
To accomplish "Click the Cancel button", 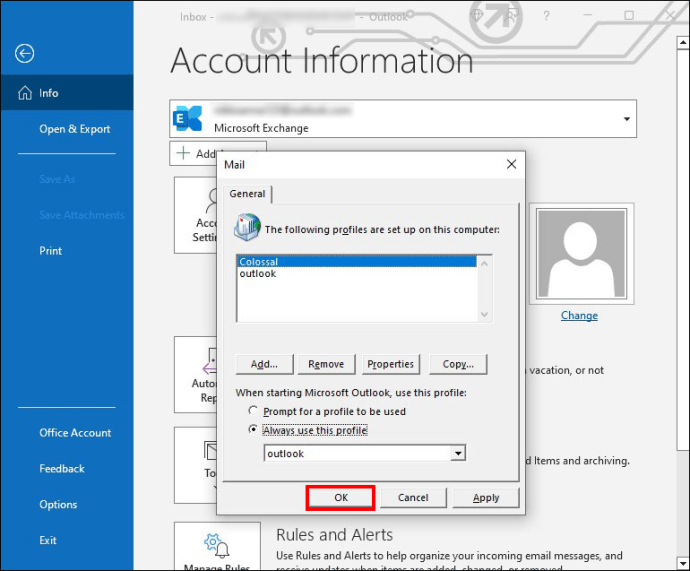I will pyautogui.click(x=413, y=498).
